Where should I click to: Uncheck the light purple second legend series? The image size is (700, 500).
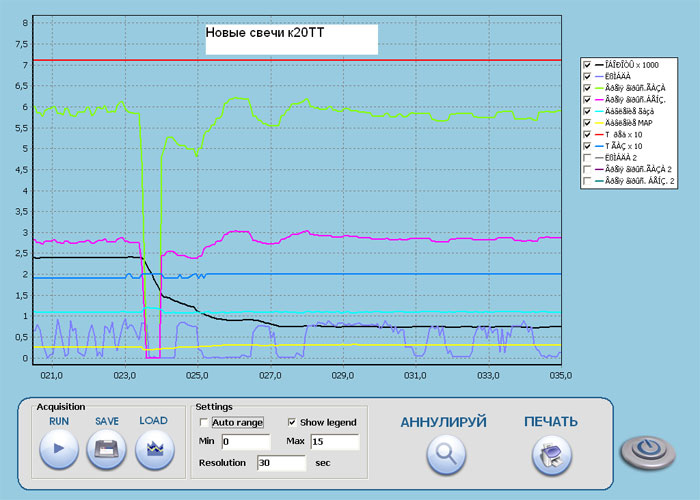pyautogui.click(x=588, y=76)
